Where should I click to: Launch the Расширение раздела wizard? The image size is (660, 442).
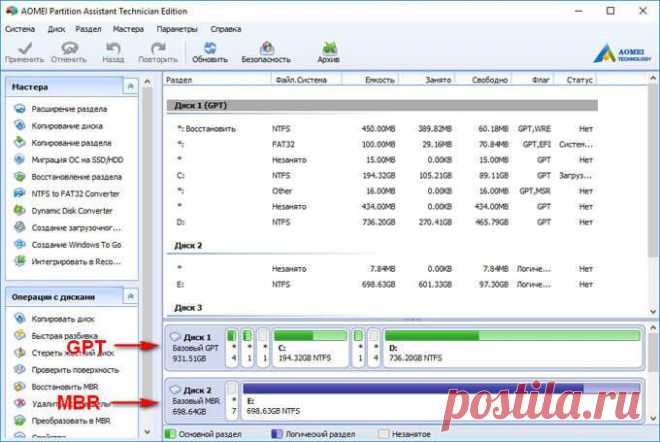coord(69,109)
